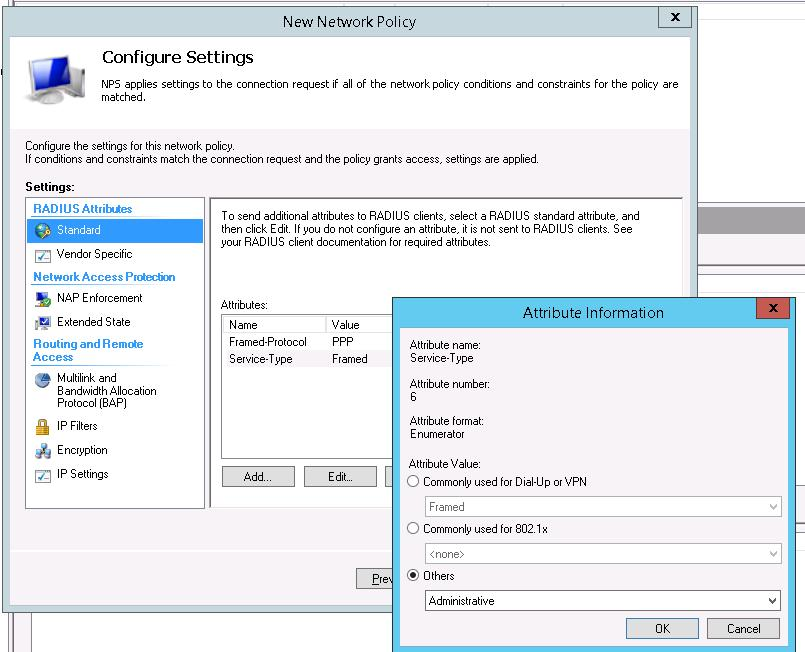Open the <none> 802.1x dropdown
The width and height of the screenshot is (805, 652).
[x=603, y=554]
